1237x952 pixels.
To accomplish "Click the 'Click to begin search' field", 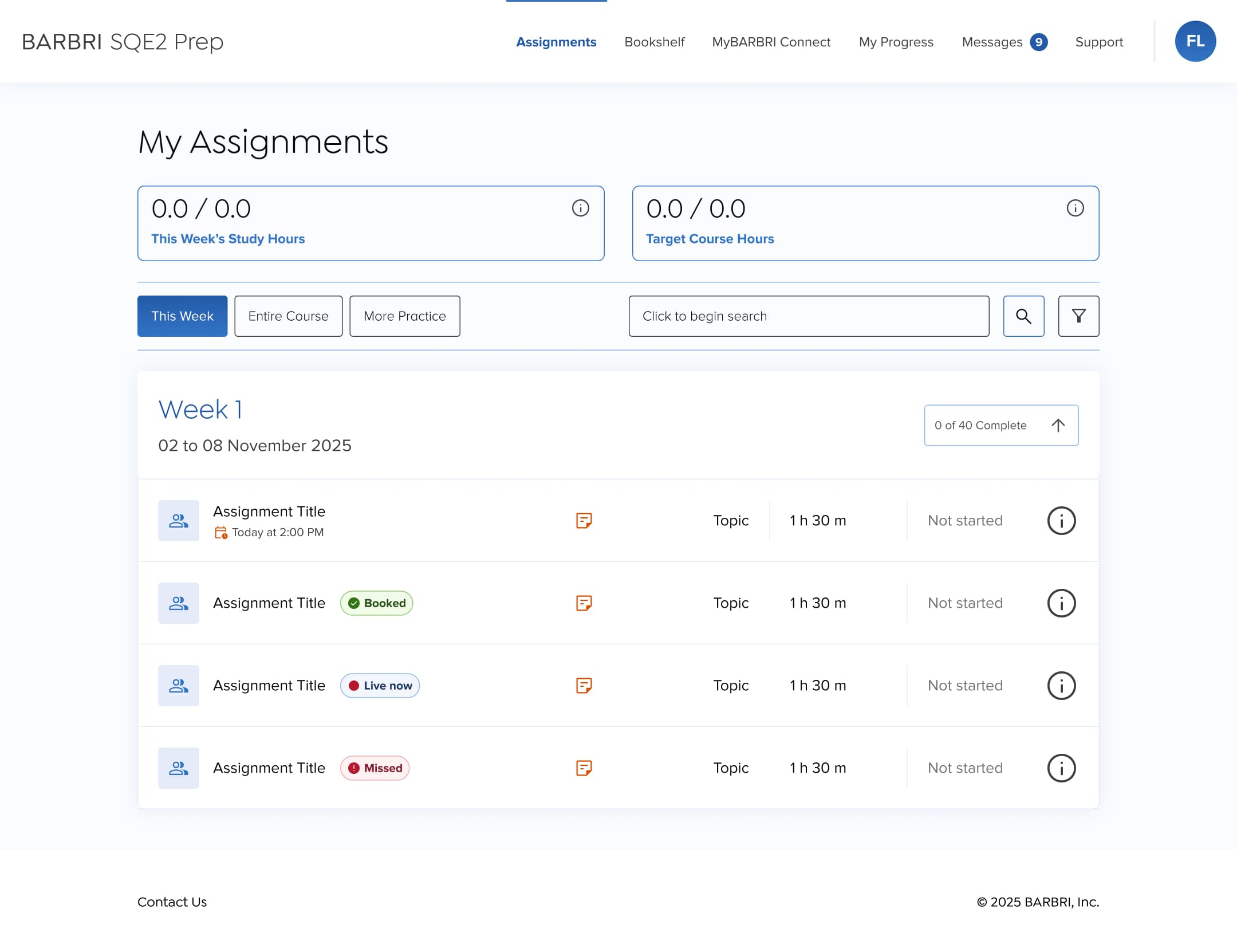I will click(809, 316).
